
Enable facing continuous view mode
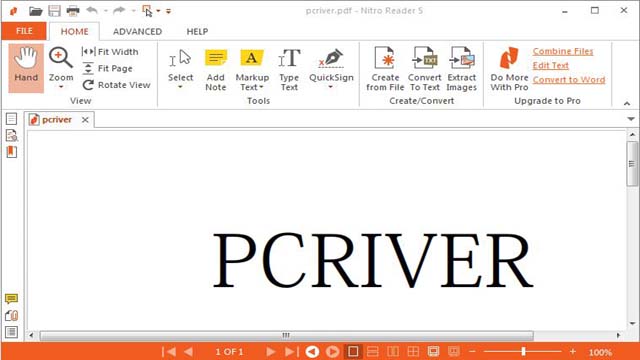413,351
